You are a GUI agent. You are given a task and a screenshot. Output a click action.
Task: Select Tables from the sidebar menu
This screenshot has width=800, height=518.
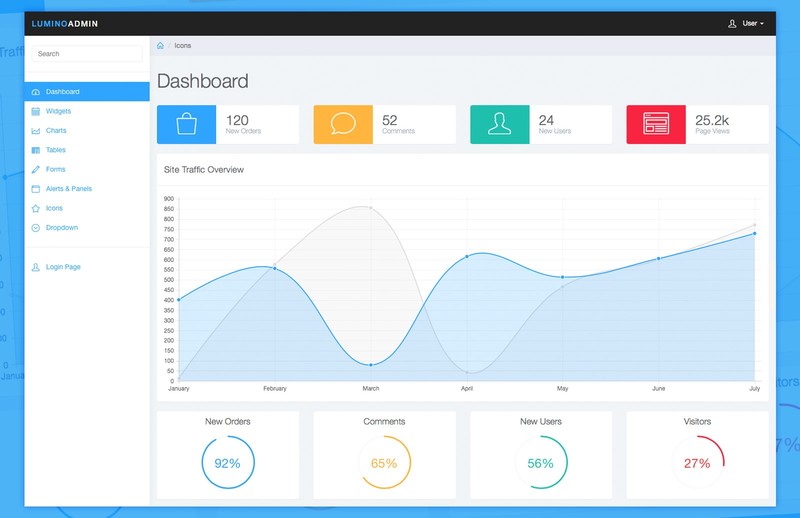(55, 150)
